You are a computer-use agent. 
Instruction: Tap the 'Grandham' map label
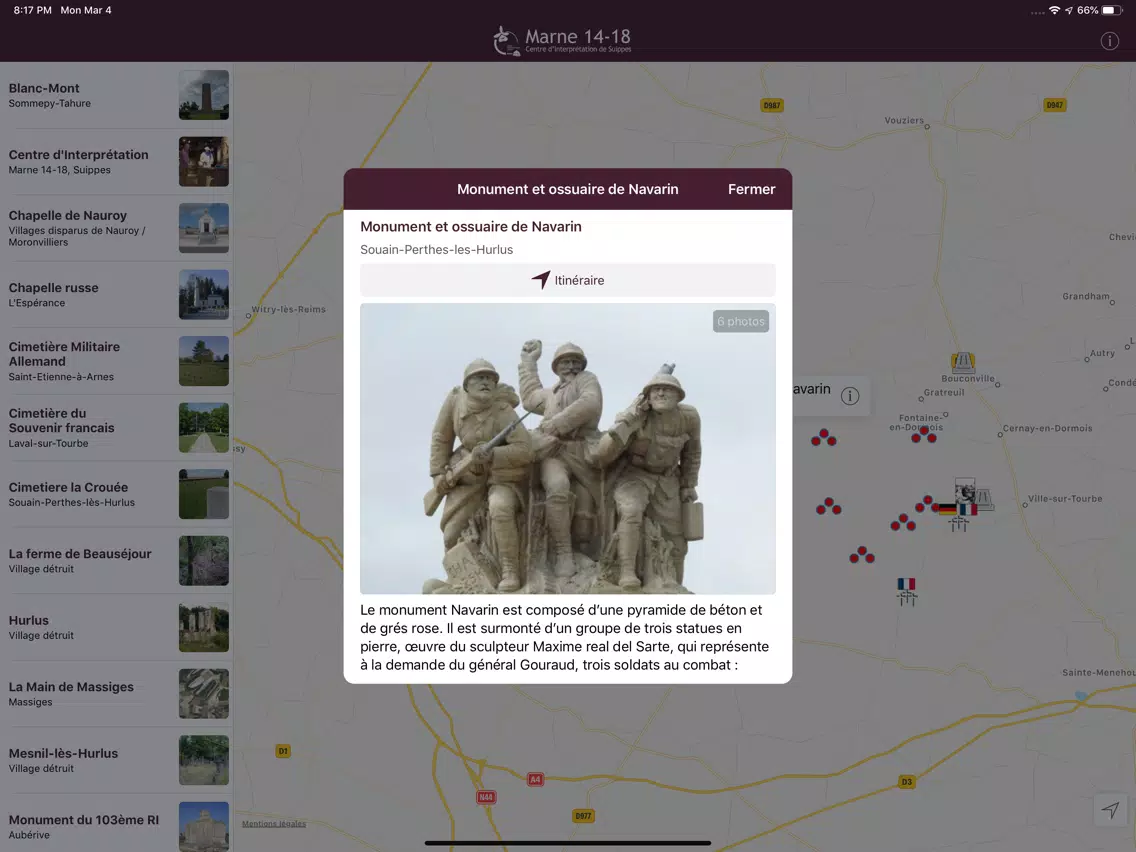pos(1085,296)
